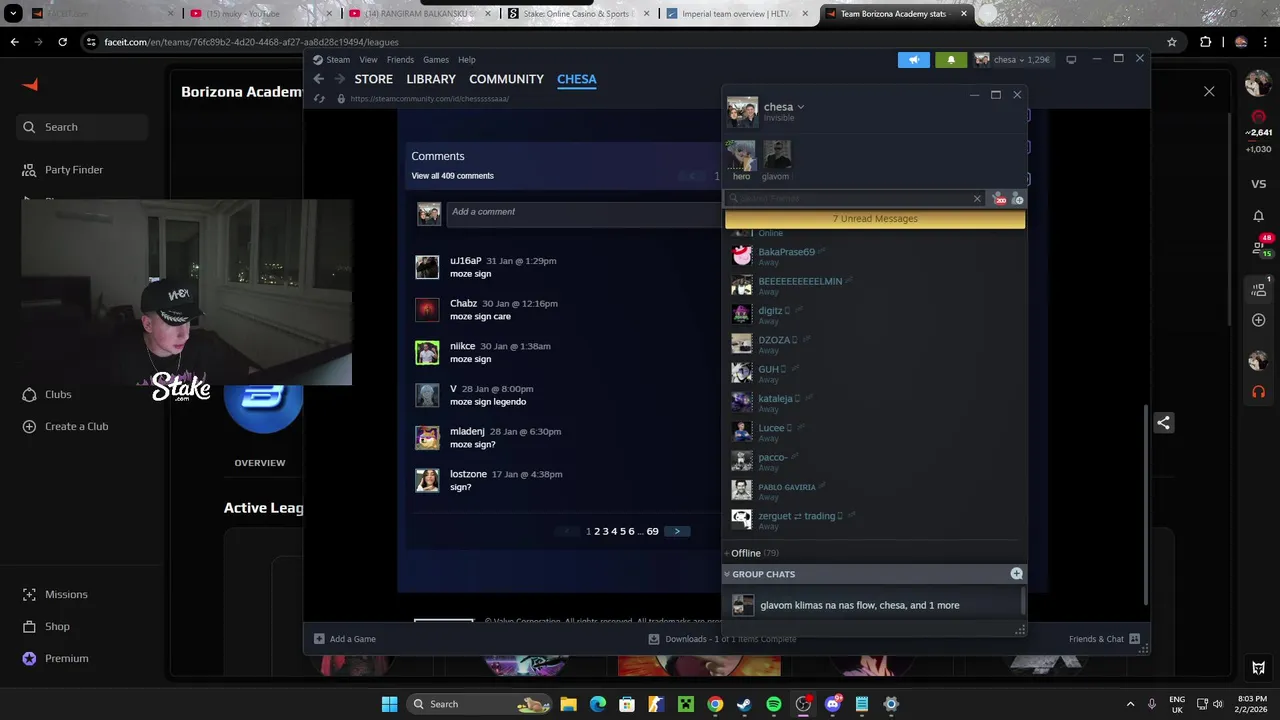This screenshot has height=720, width=1280.
Task: Click the Steam logo in the Steam menu bar
Action: click(318, 60)
